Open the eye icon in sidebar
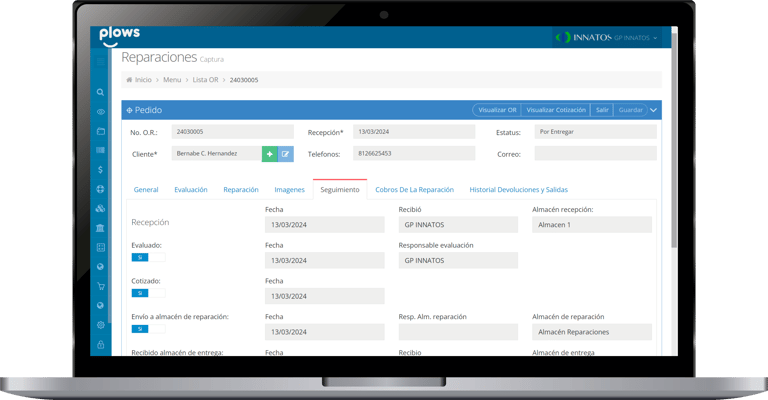 tap(100, 112)
